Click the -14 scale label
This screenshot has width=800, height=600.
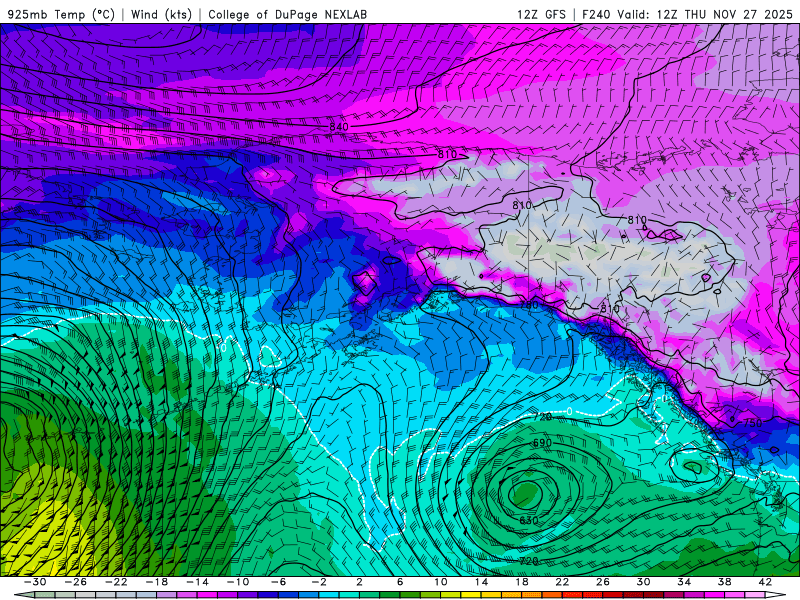tap(197, 582)
